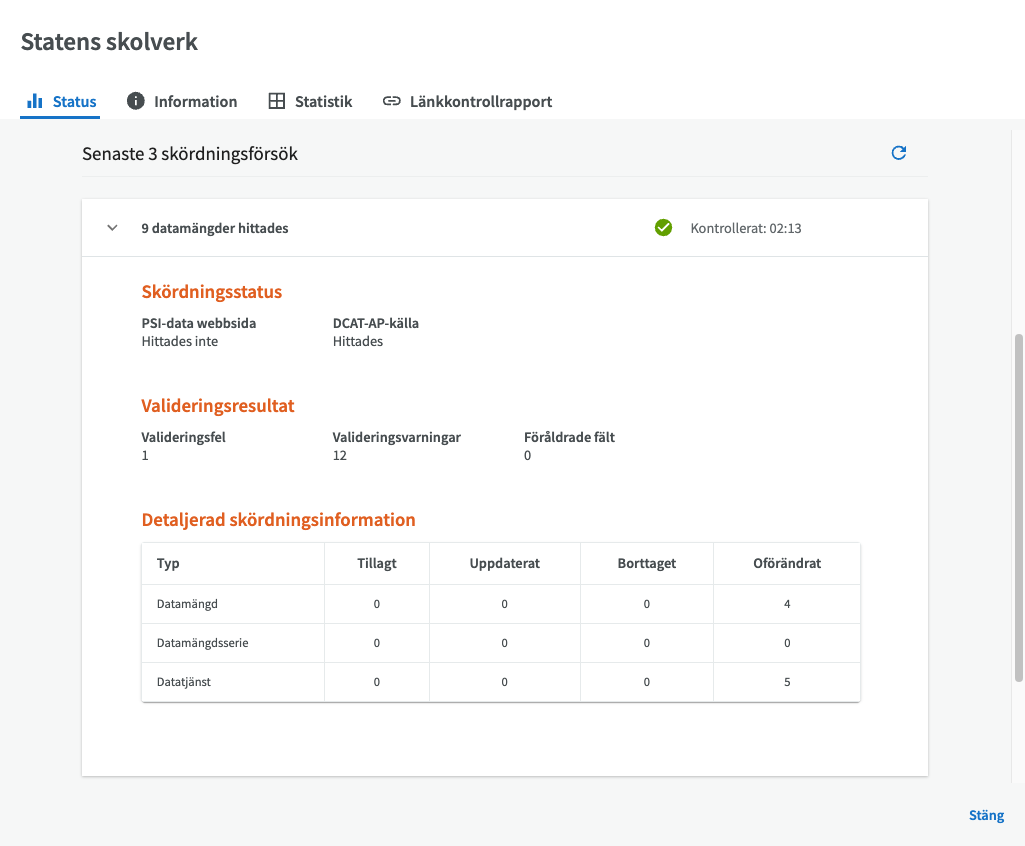Click the 'DCAT-AP-källa' label

pos(376,323)
